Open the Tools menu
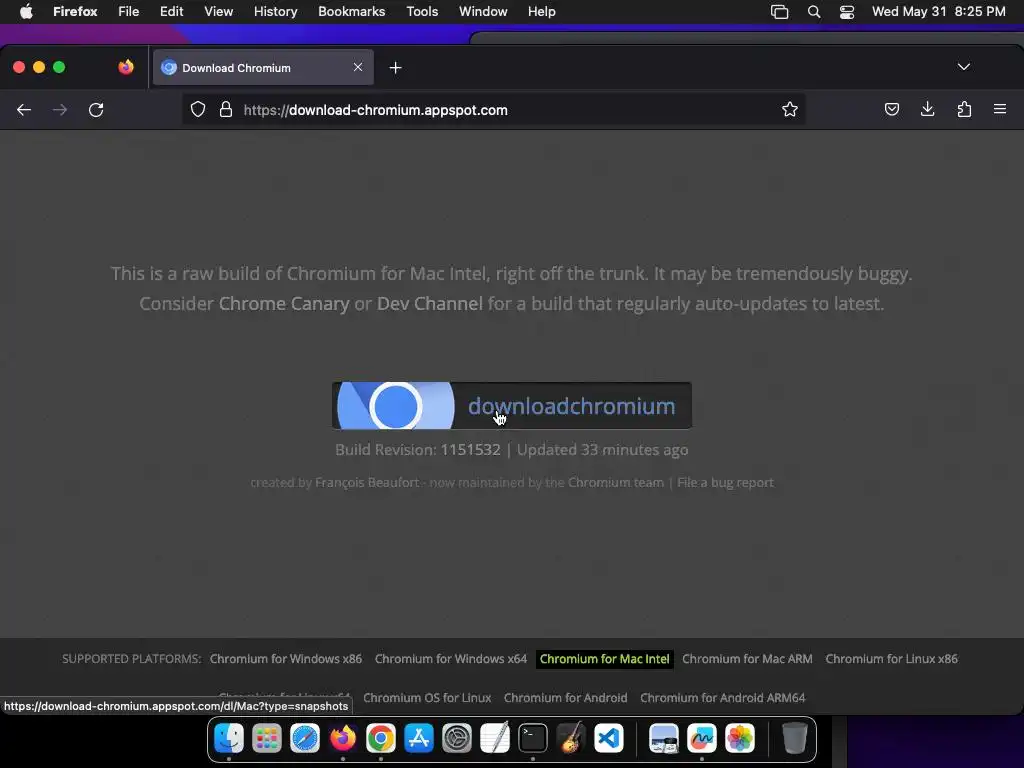 (x=422, y=12)
